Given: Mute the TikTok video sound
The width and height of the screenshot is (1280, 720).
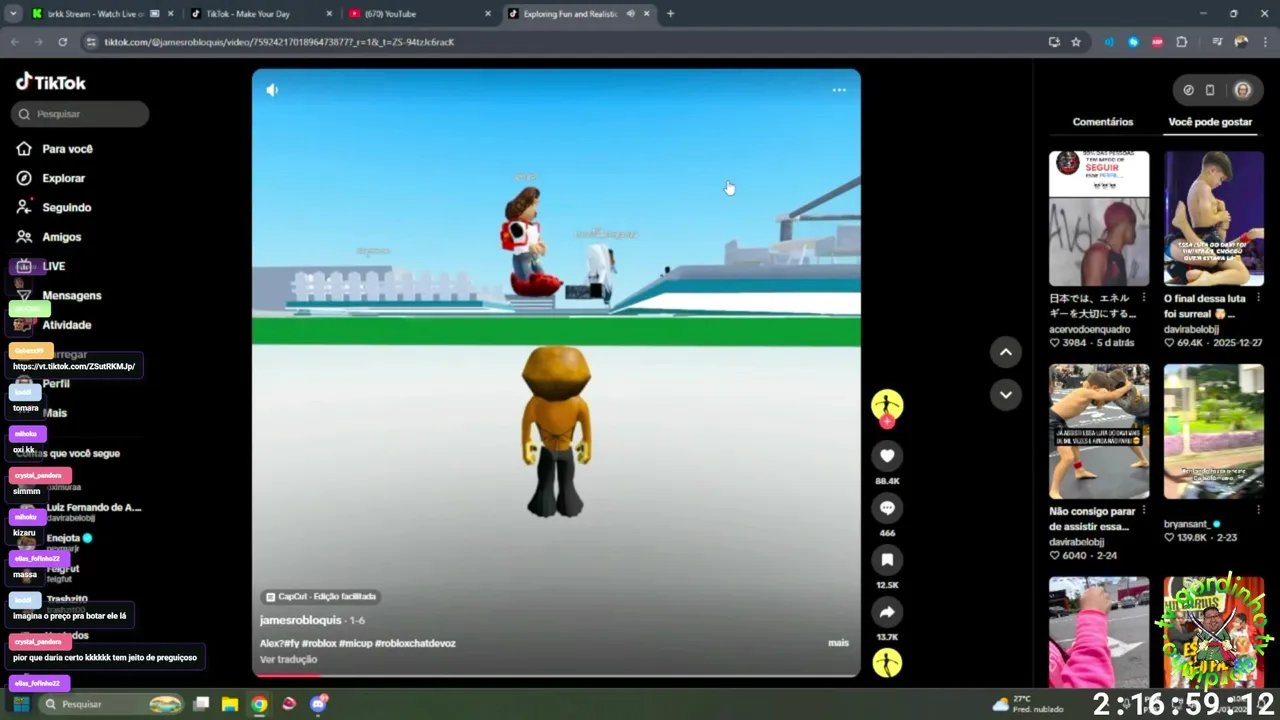Looking at the screenshot, I should pyautogui.click(x=272, y=90).
